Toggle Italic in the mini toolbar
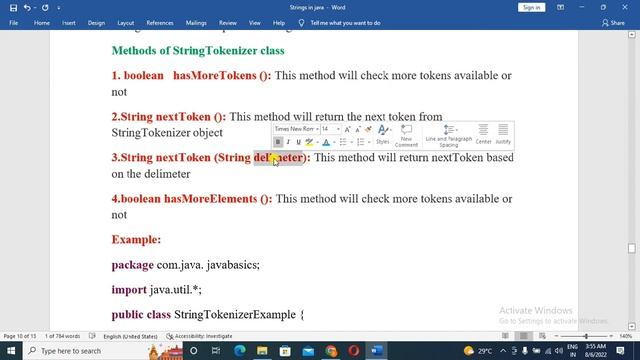The height and width of the screenshot is (360, 640). 288,142
